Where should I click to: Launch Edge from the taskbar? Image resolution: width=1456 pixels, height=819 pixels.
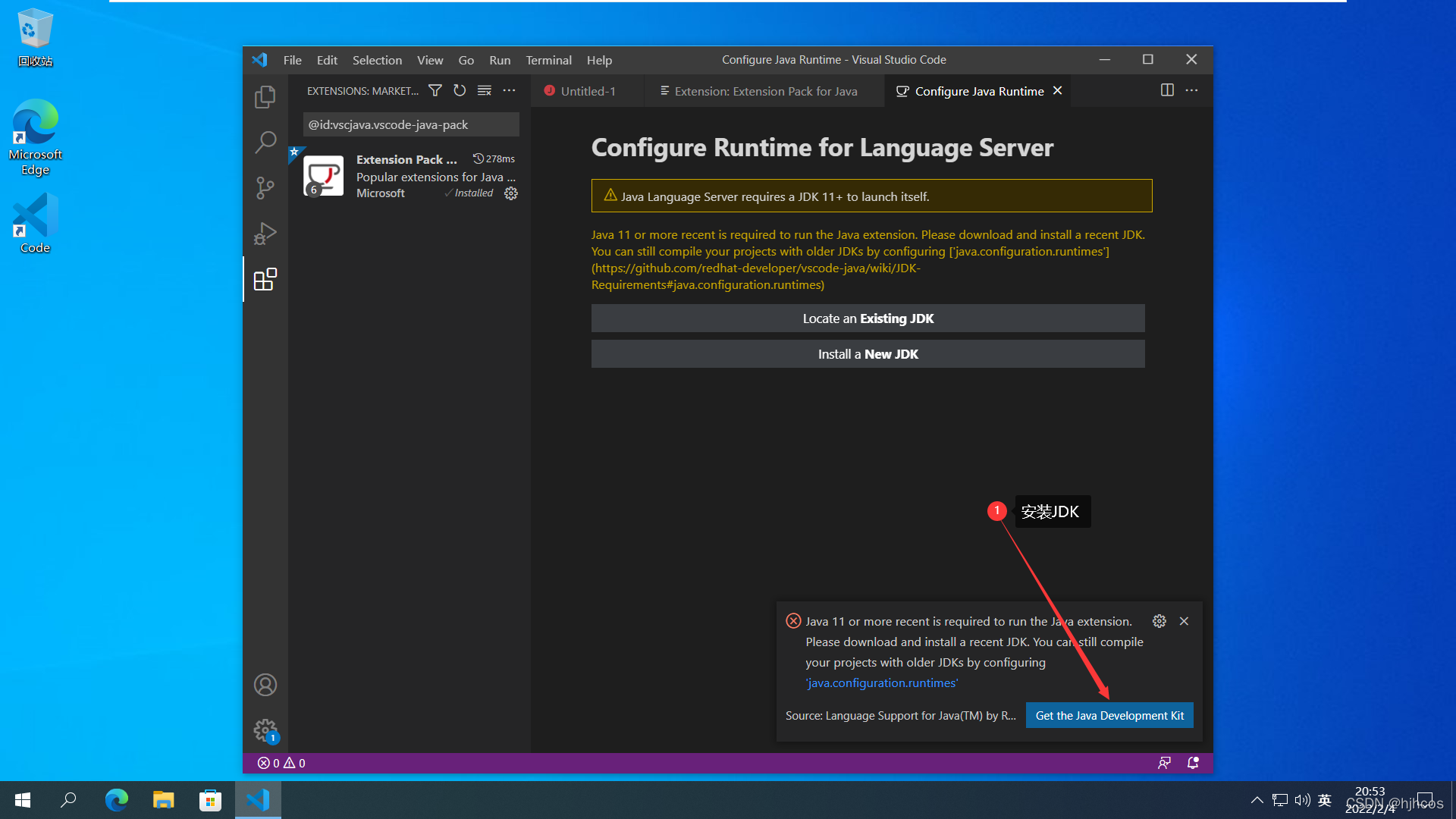[117, 800]
